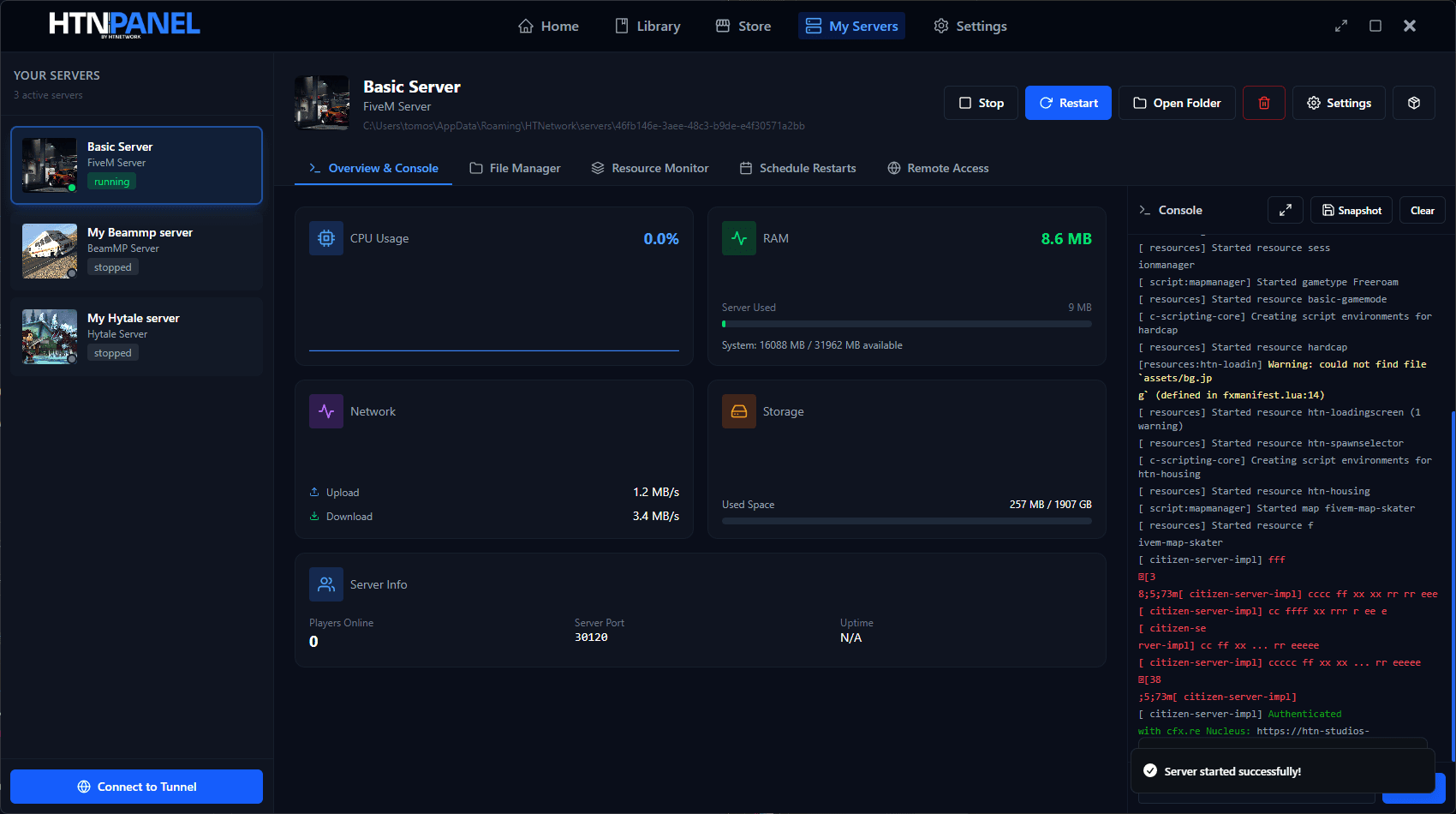
Task: Click the Connect to Tunnel button
Action: click(x=137, y=787)
